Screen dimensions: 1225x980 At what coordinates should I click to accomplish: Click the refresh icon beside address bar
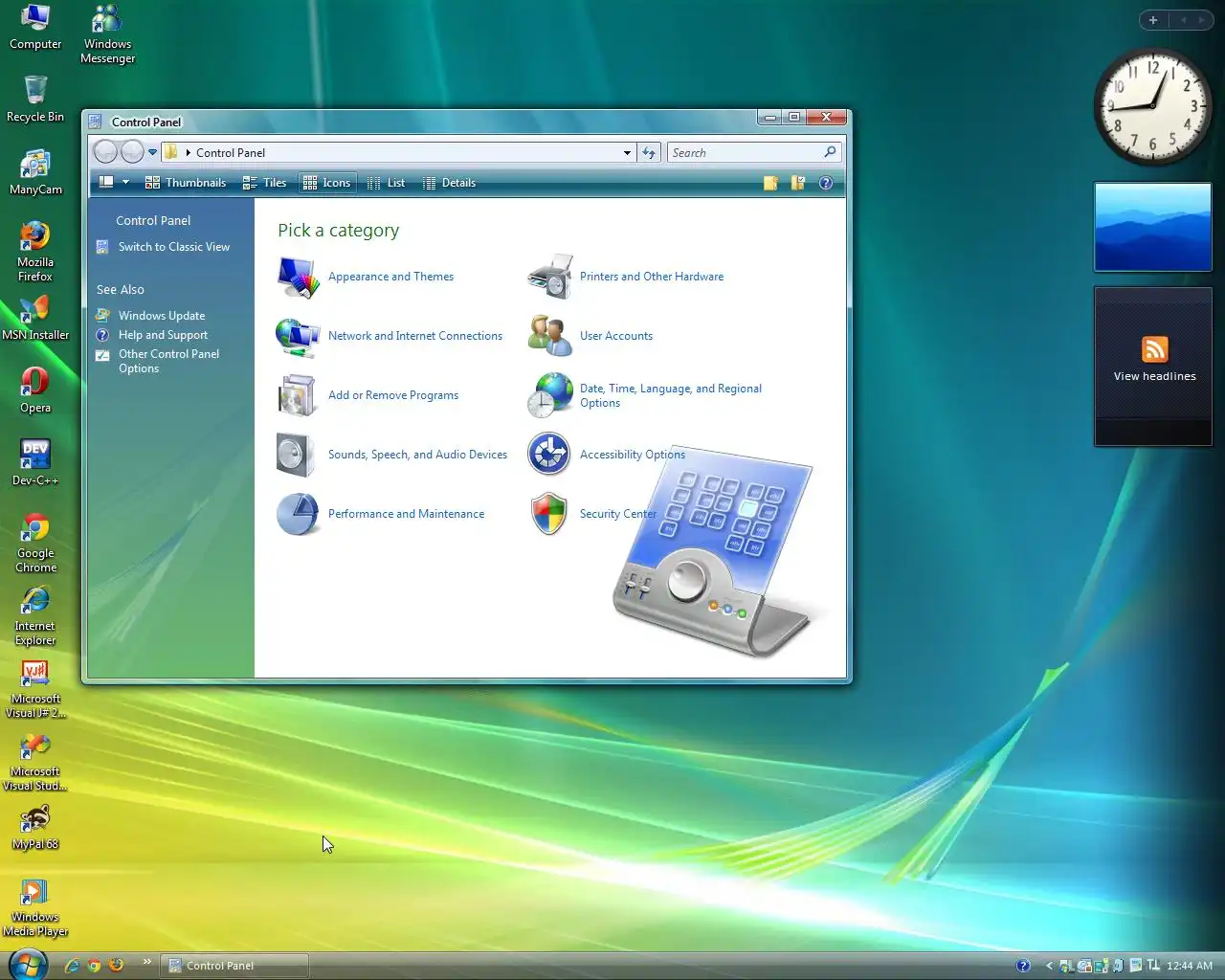[x=649, y=152]
